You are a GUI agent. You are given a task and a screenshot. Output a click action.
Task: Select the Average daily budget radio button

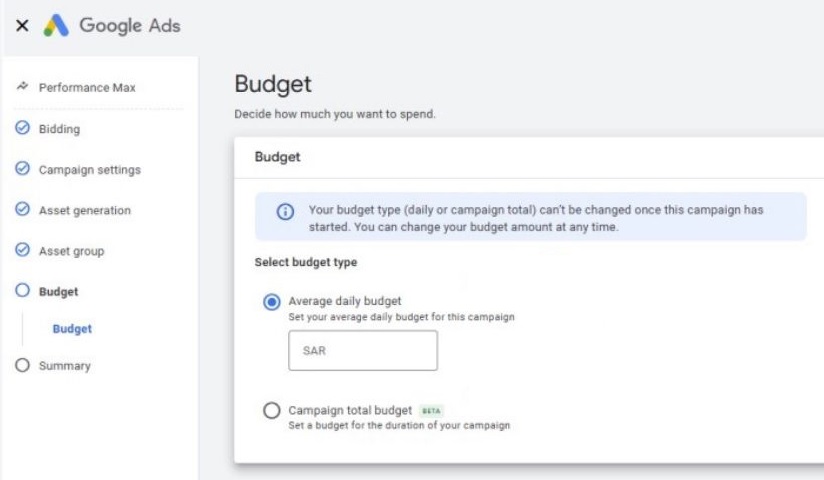tap(271, 303)
